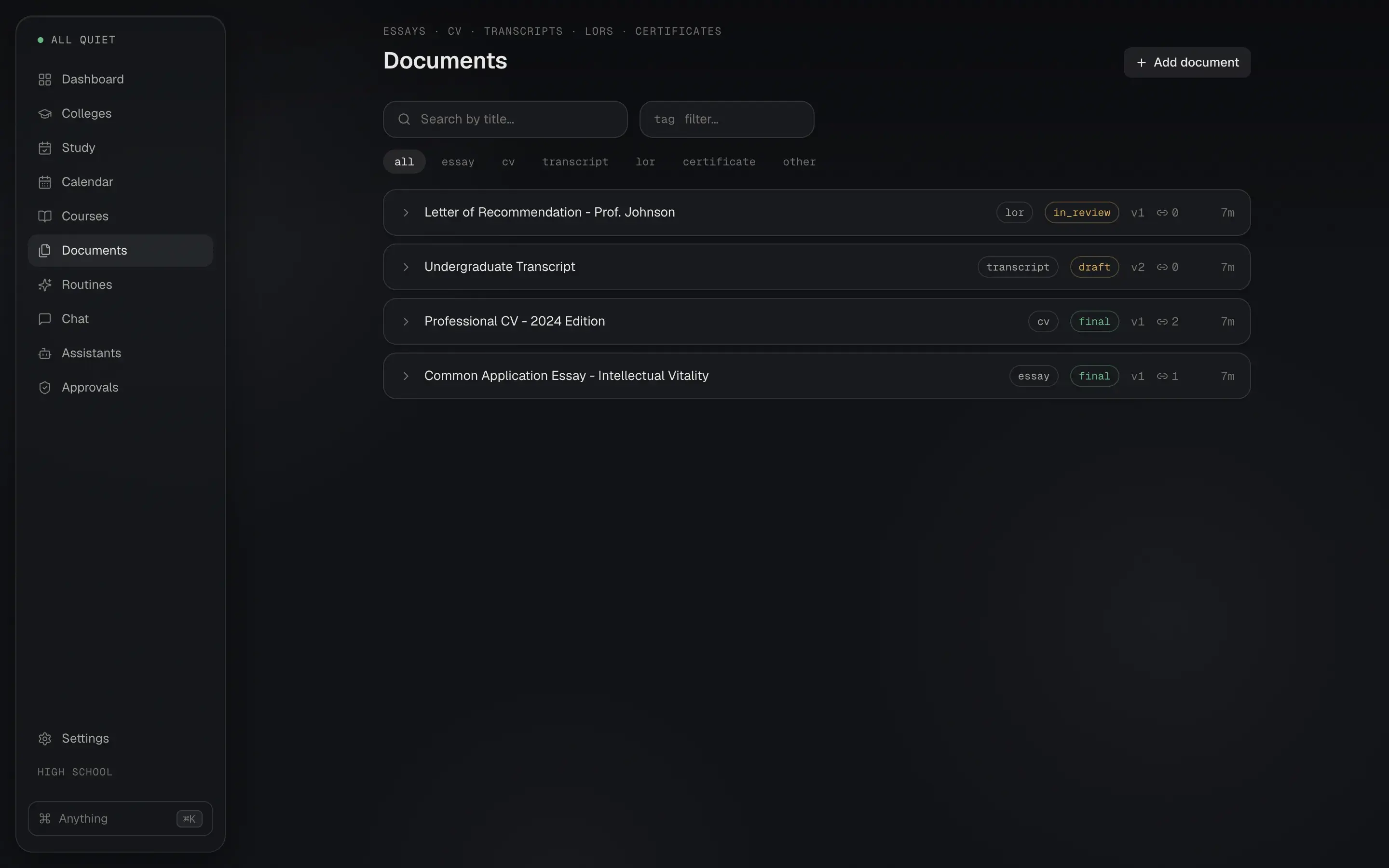
Task: Open Courses in the sidebar
Action: (x=121, y=217)
